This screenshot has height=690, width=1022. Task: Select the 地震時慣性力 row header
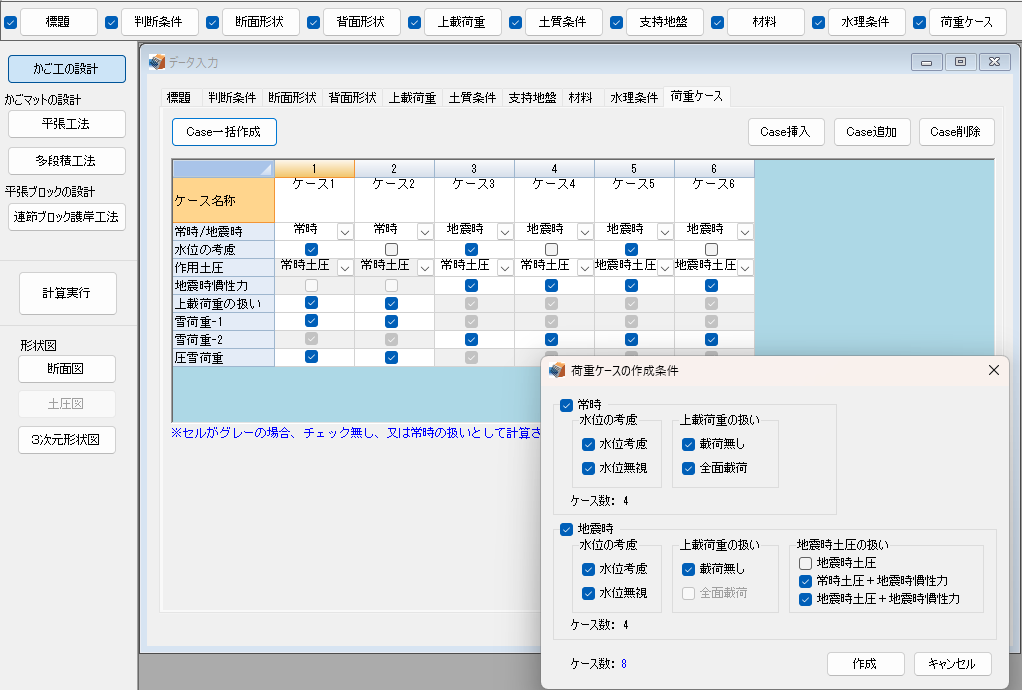click(x=223, y=285)
